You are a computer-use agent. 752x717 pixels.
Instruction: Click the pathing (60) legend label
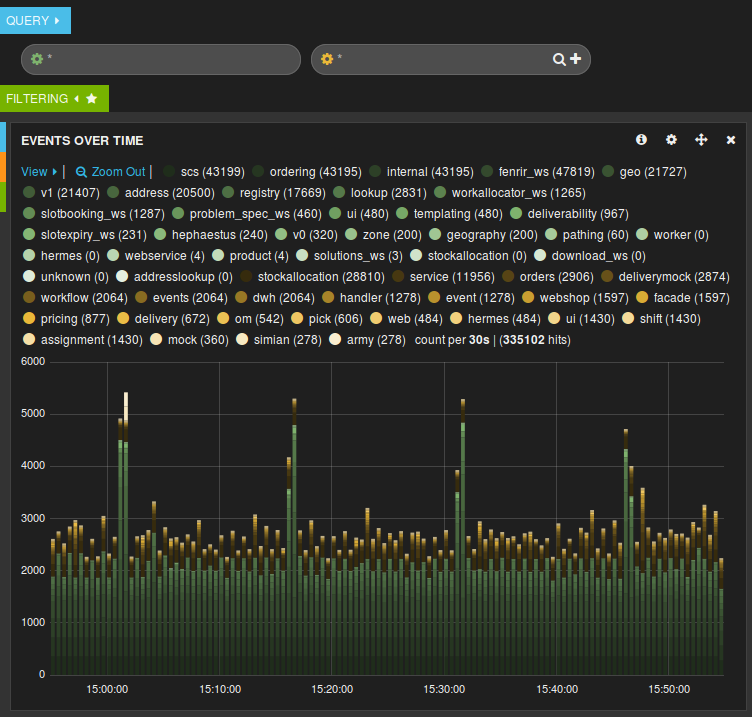pyautogui.click(x=596, y=235)
